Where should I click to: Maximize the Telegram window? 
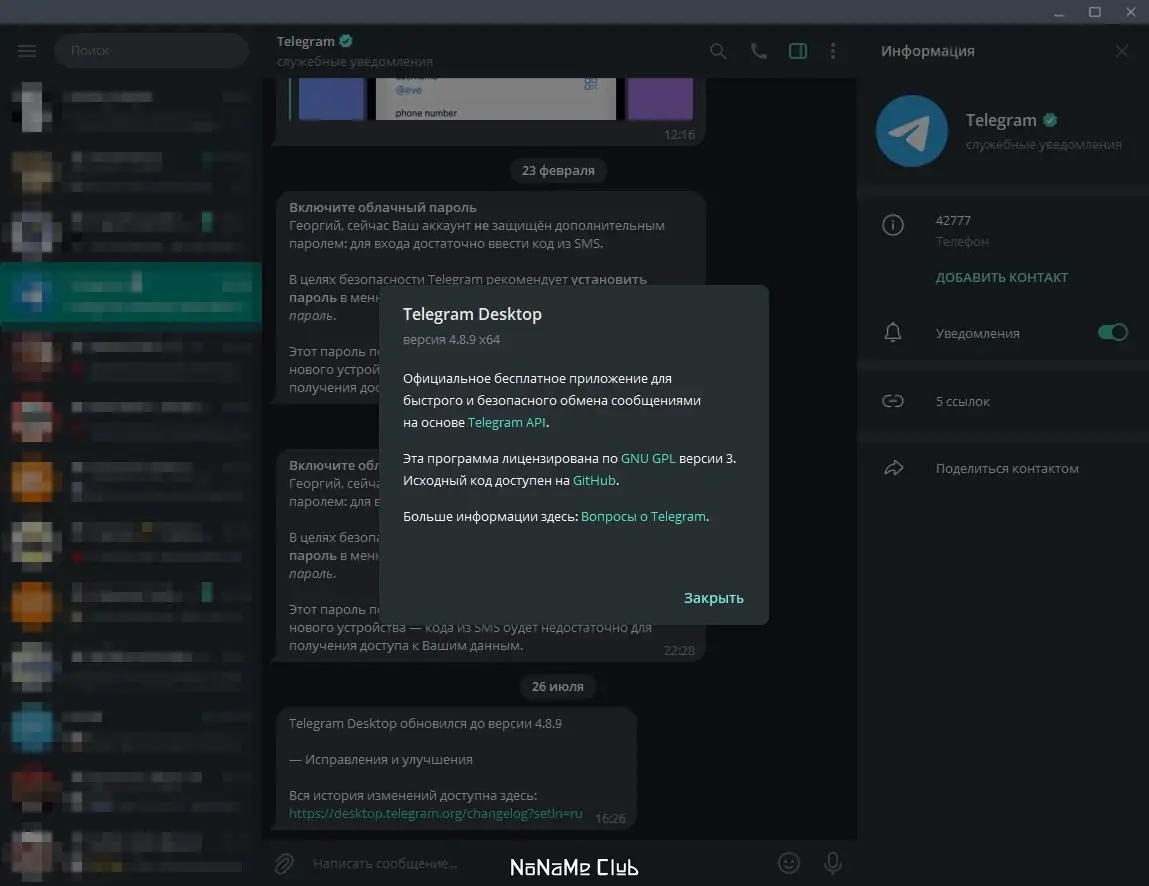click(x=1095, y=12)
